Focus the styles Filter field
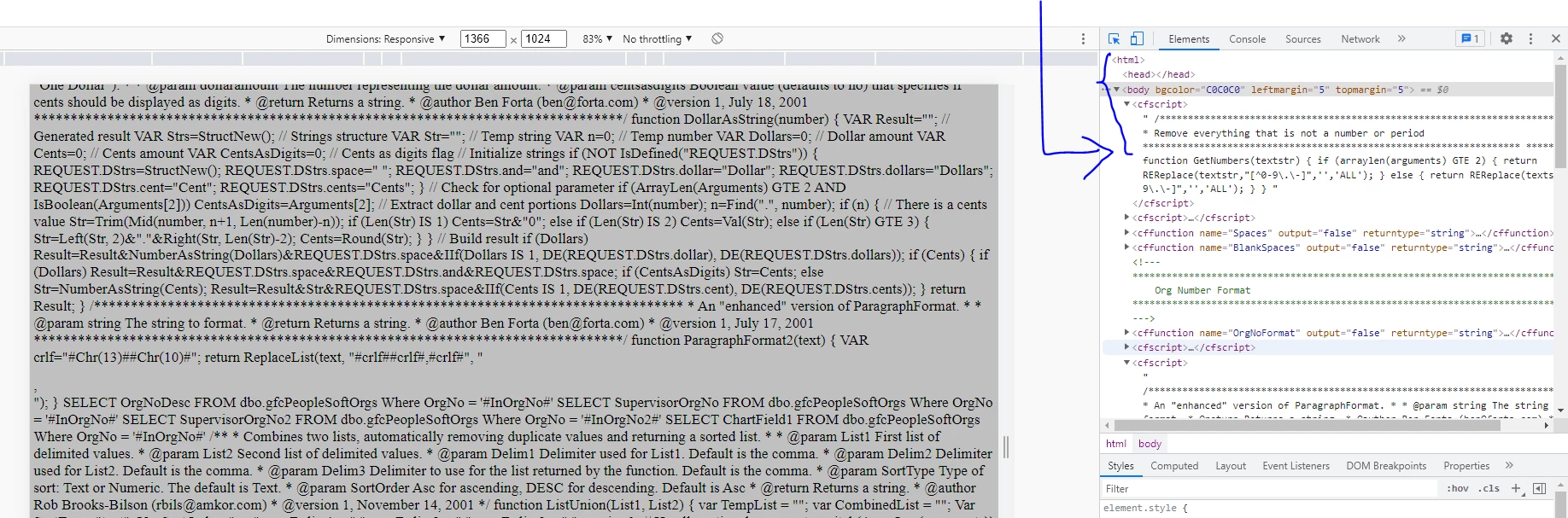The height and width of the screenshot is (518, 1568). pyautogui.click(x=1270, y=489)
